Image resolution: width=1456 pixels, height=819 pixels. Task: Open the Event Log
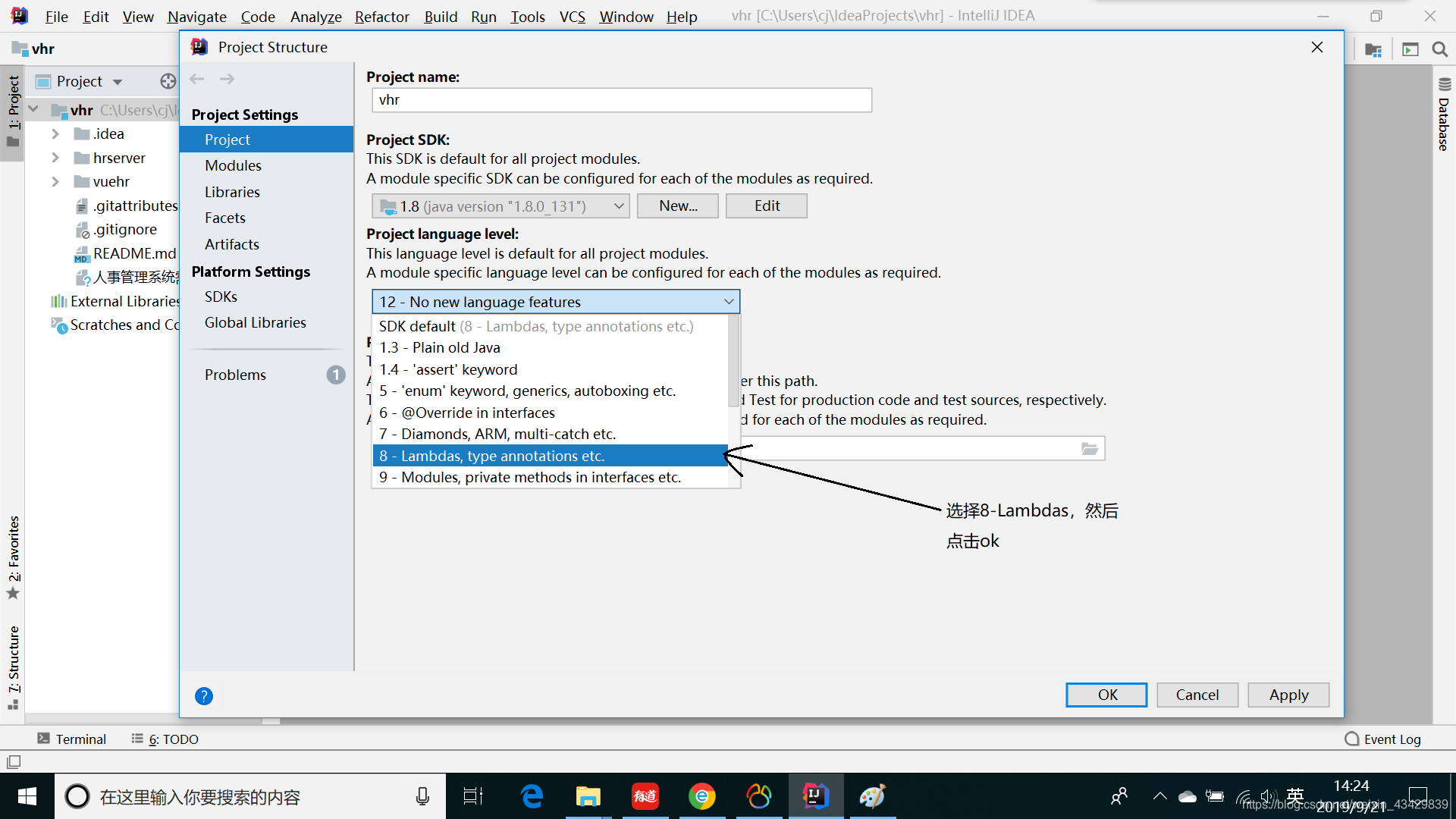tap(1382, 739)
